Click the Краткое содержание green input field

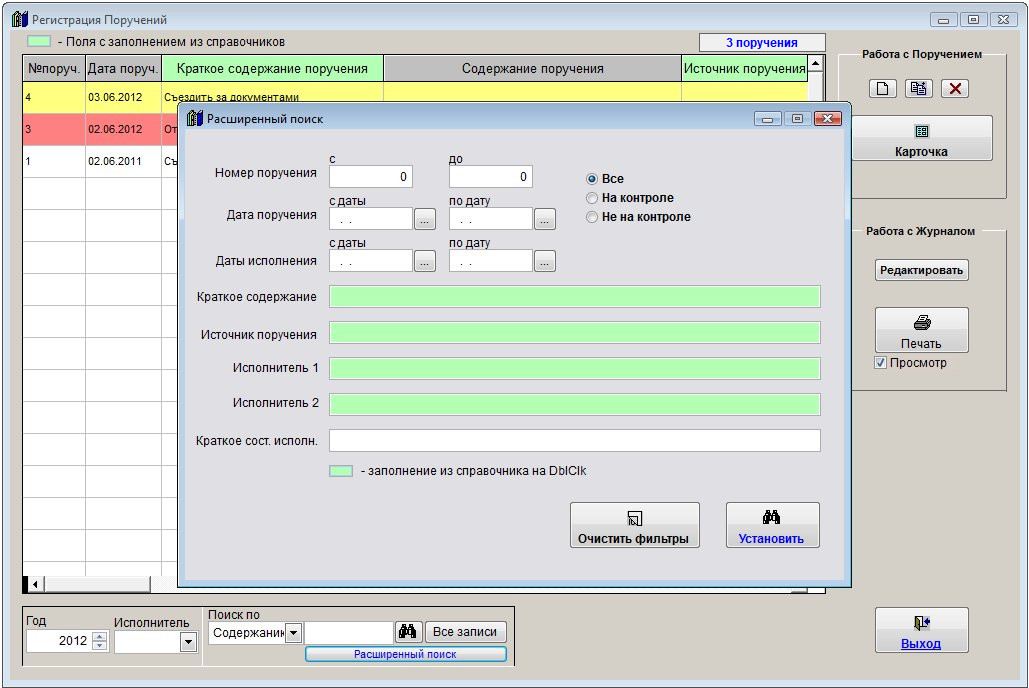(575, 297)
